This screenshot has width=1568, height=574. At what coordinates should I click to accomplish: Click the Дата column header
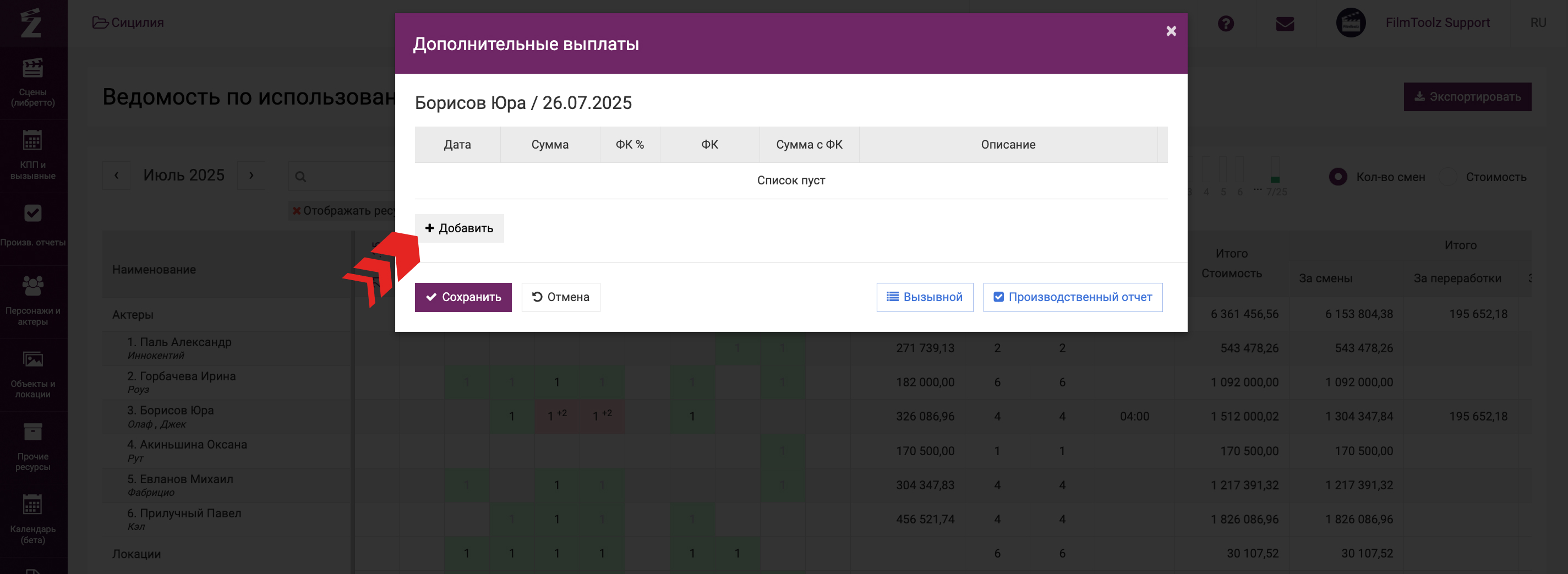pyautogui.click(x=457, y=145)
